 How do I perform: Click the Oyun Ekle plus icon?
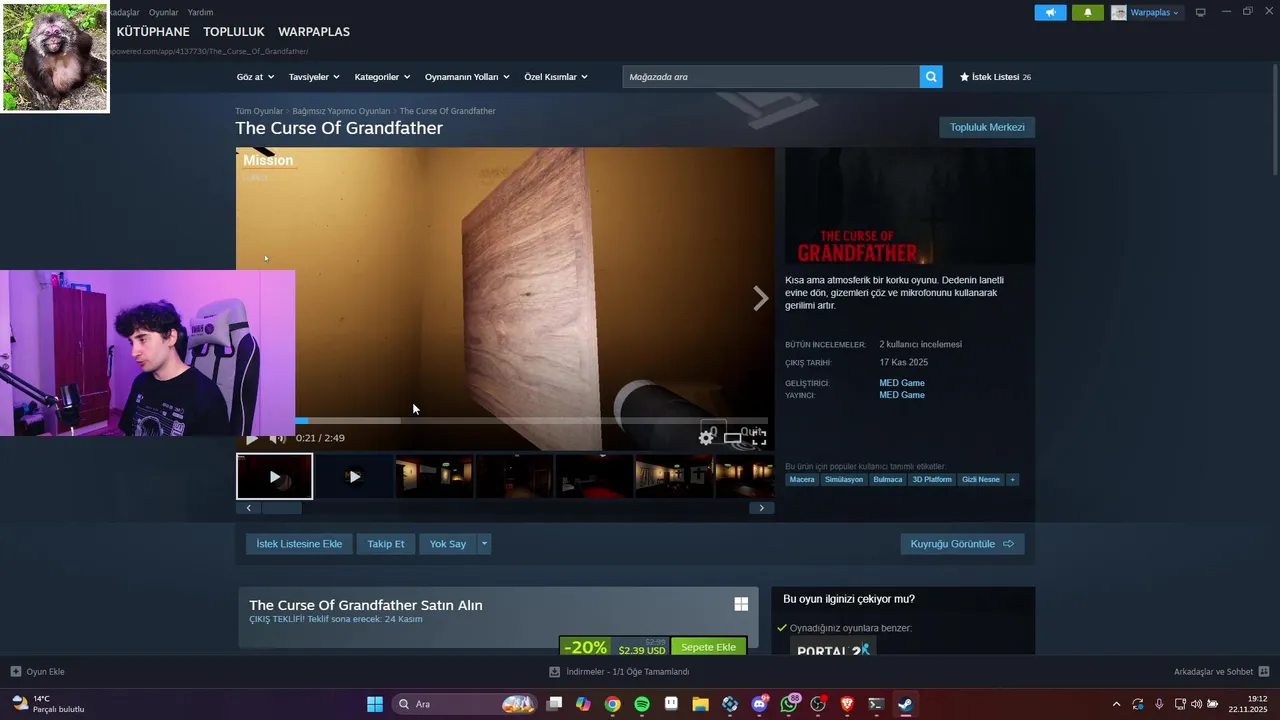[x=16, y=672]
